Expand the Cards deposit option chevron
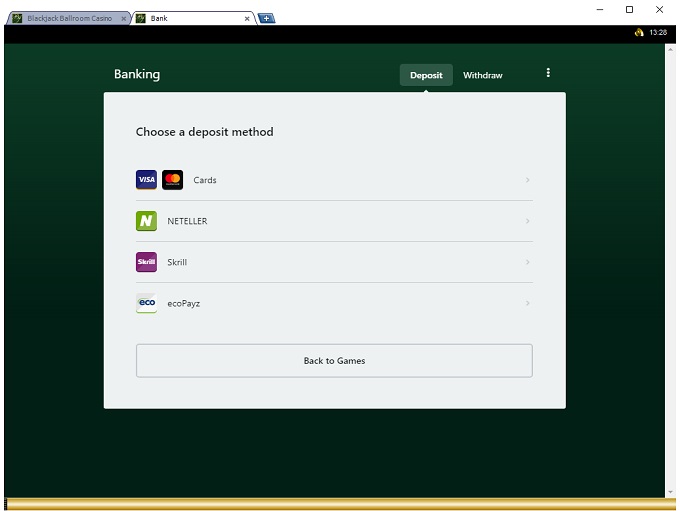The image size is (680, 511). [527, 180]
